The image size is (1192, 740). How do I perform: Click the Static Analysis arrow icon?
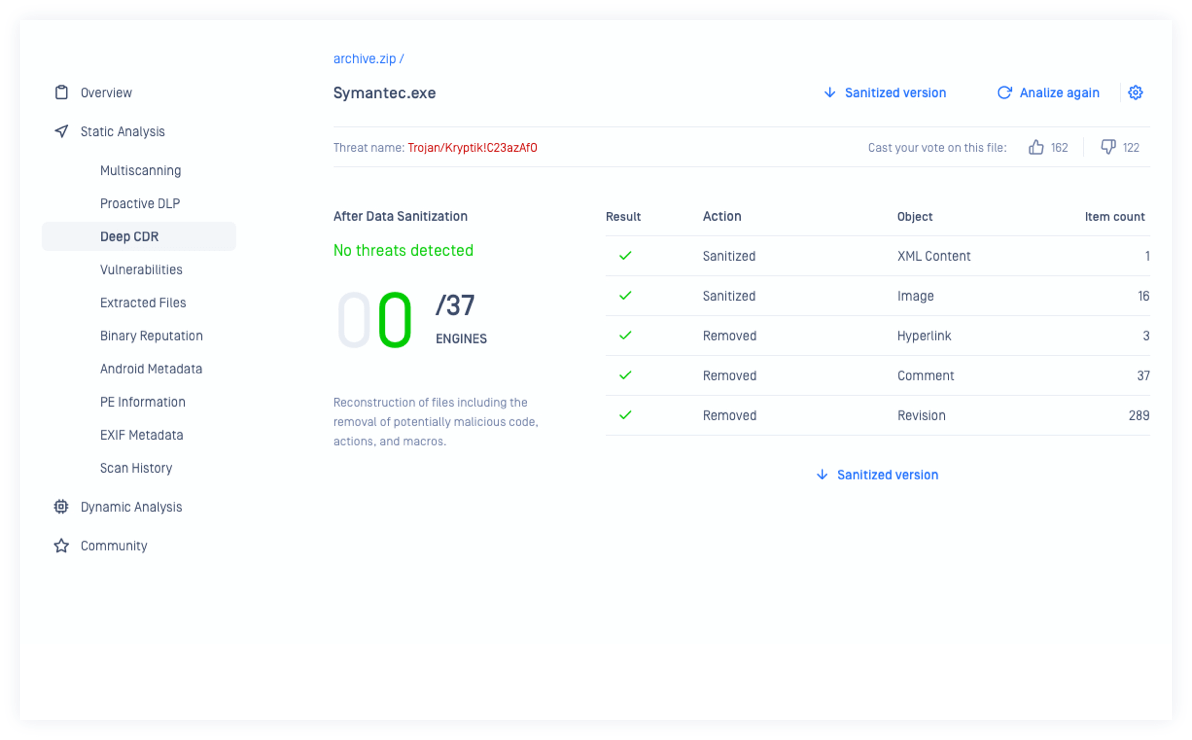click(x=62, y=132)
